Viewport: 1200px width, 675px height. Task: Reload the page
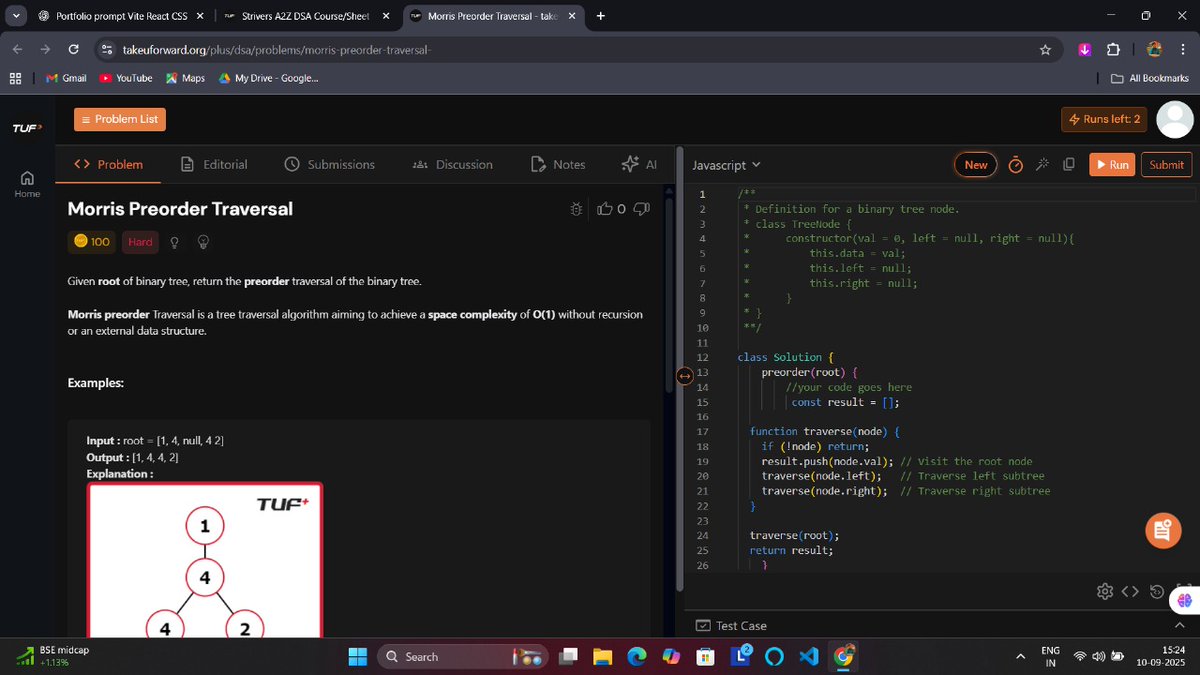[x=73, y=49]
